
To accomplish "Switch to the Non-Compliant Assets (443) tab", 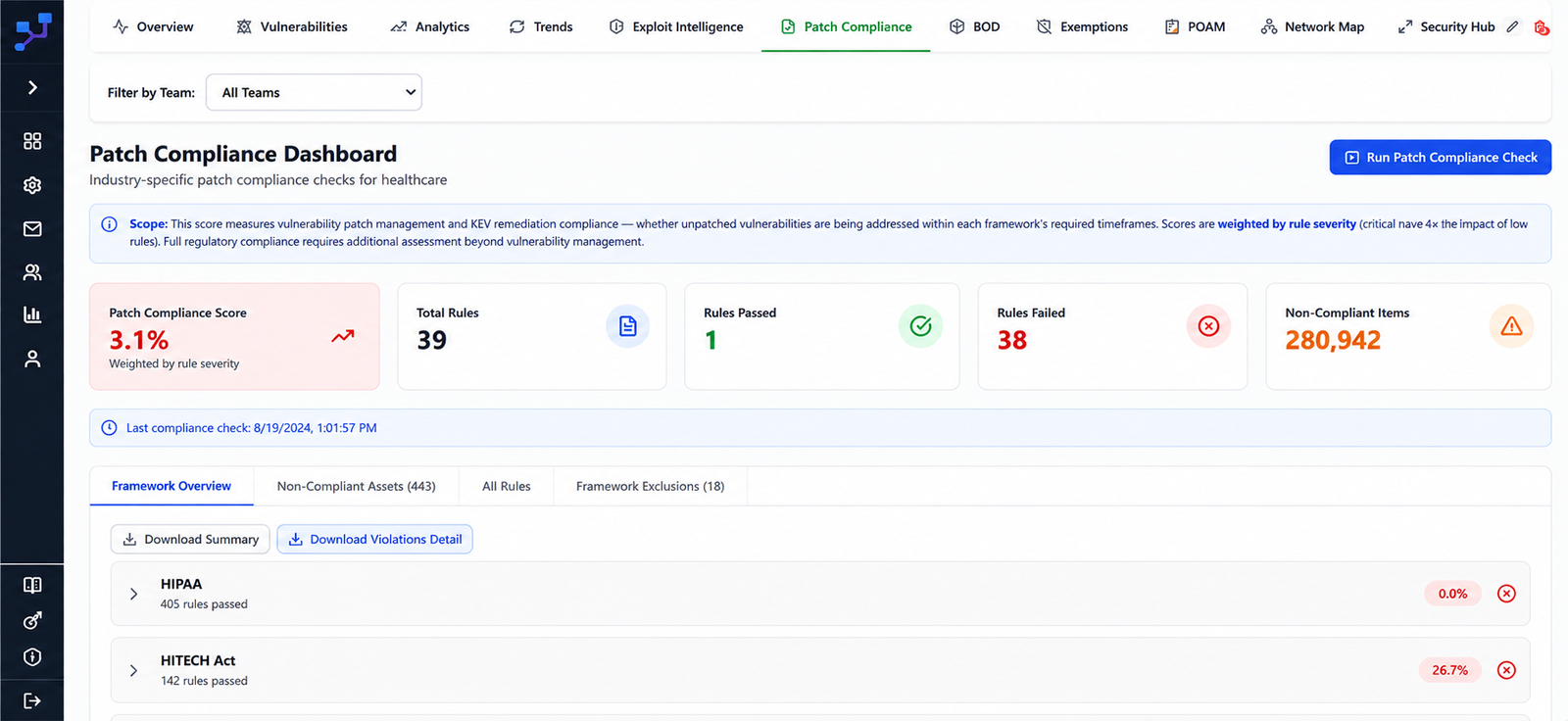I will [356, 486].
